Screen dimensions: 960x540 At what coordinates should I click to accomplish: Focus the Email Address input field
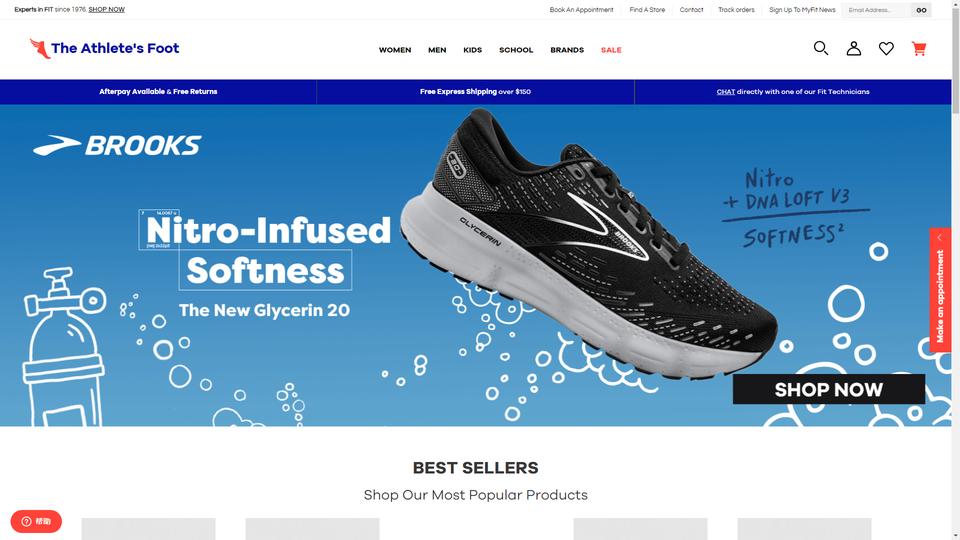click(x=876, y=10)
